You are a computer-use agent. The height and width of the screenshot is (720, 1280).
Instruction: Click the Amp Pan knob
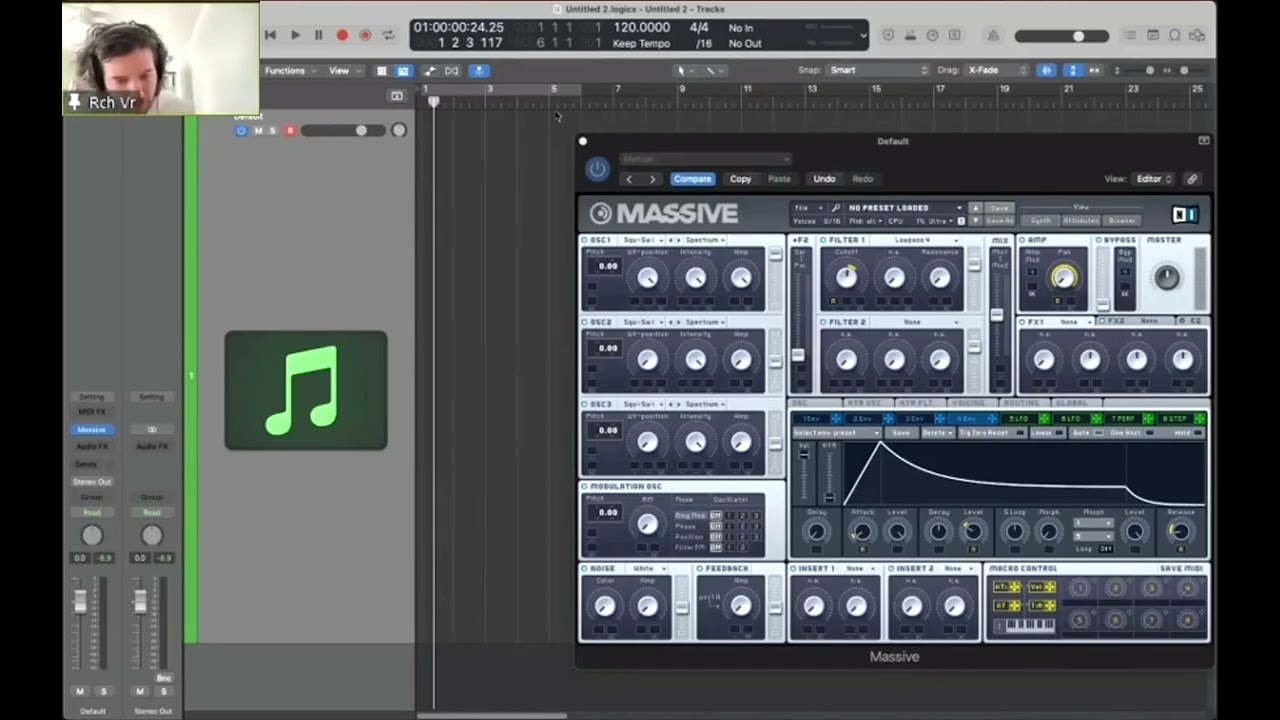(1064, 278)
